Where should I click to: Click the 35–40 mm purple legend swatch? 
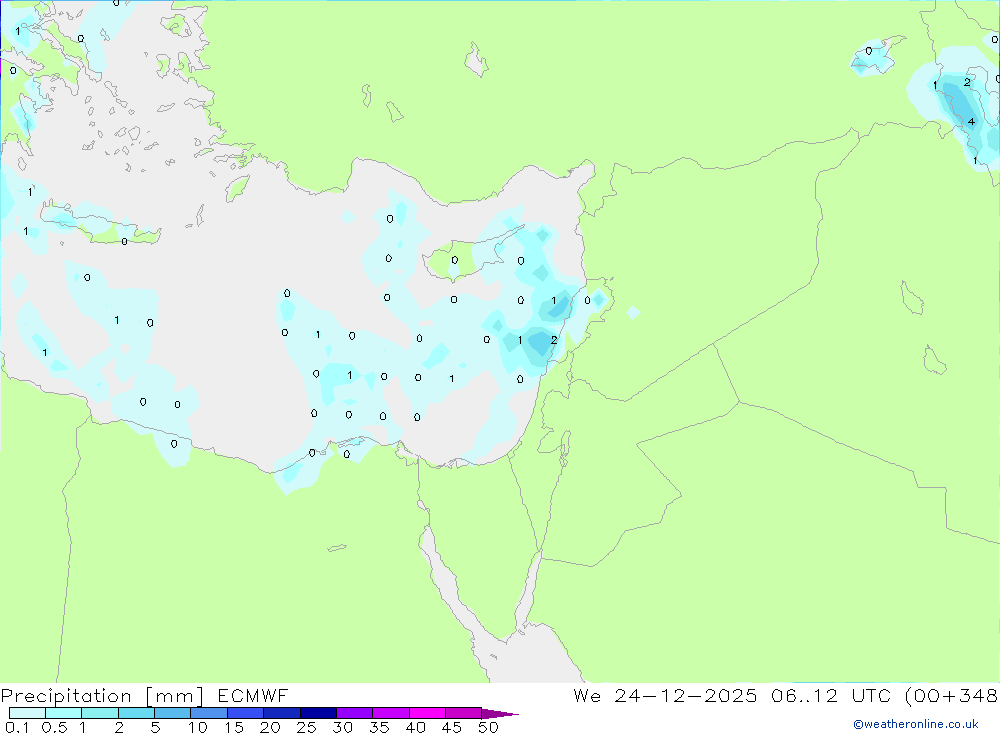391,713
